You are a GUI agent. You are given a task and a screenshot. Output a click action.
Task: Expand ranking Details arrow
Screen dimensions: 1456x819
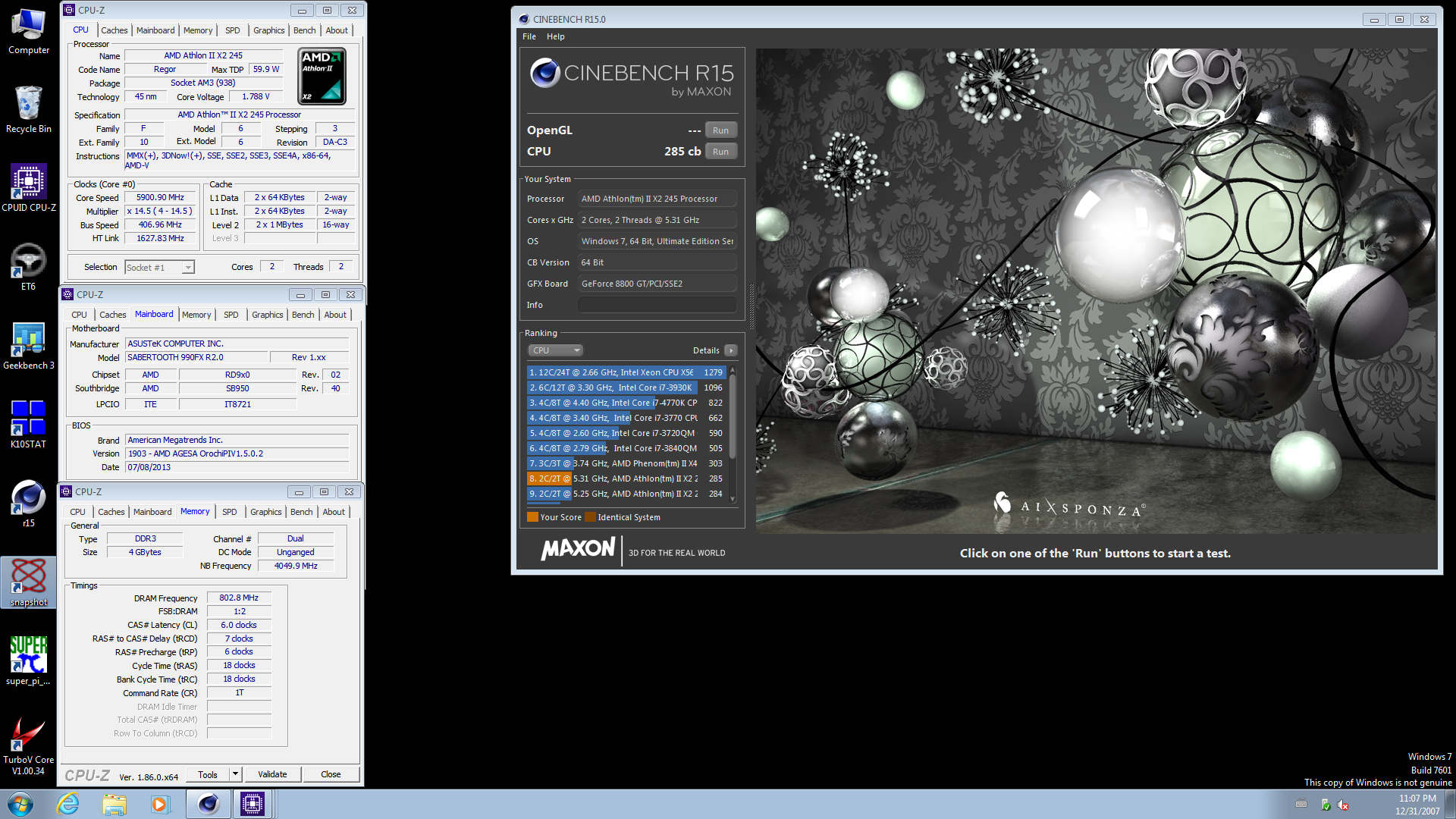coord(730,350)
